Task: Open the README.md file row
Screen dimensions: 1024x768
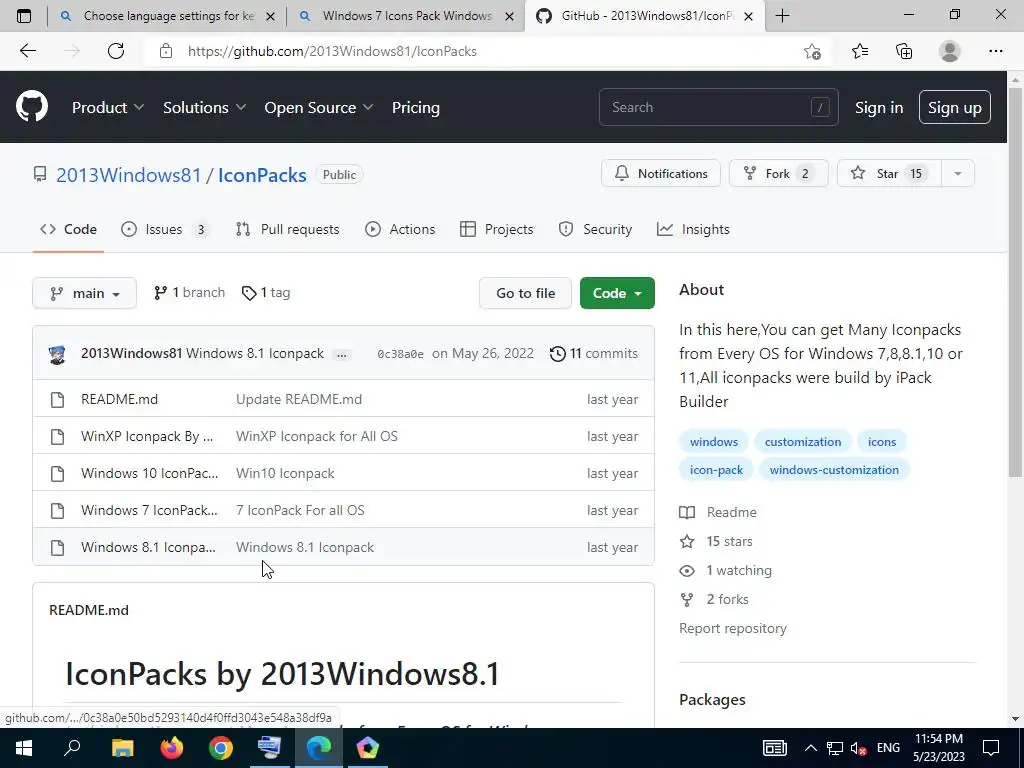Action: coord(344,399)
